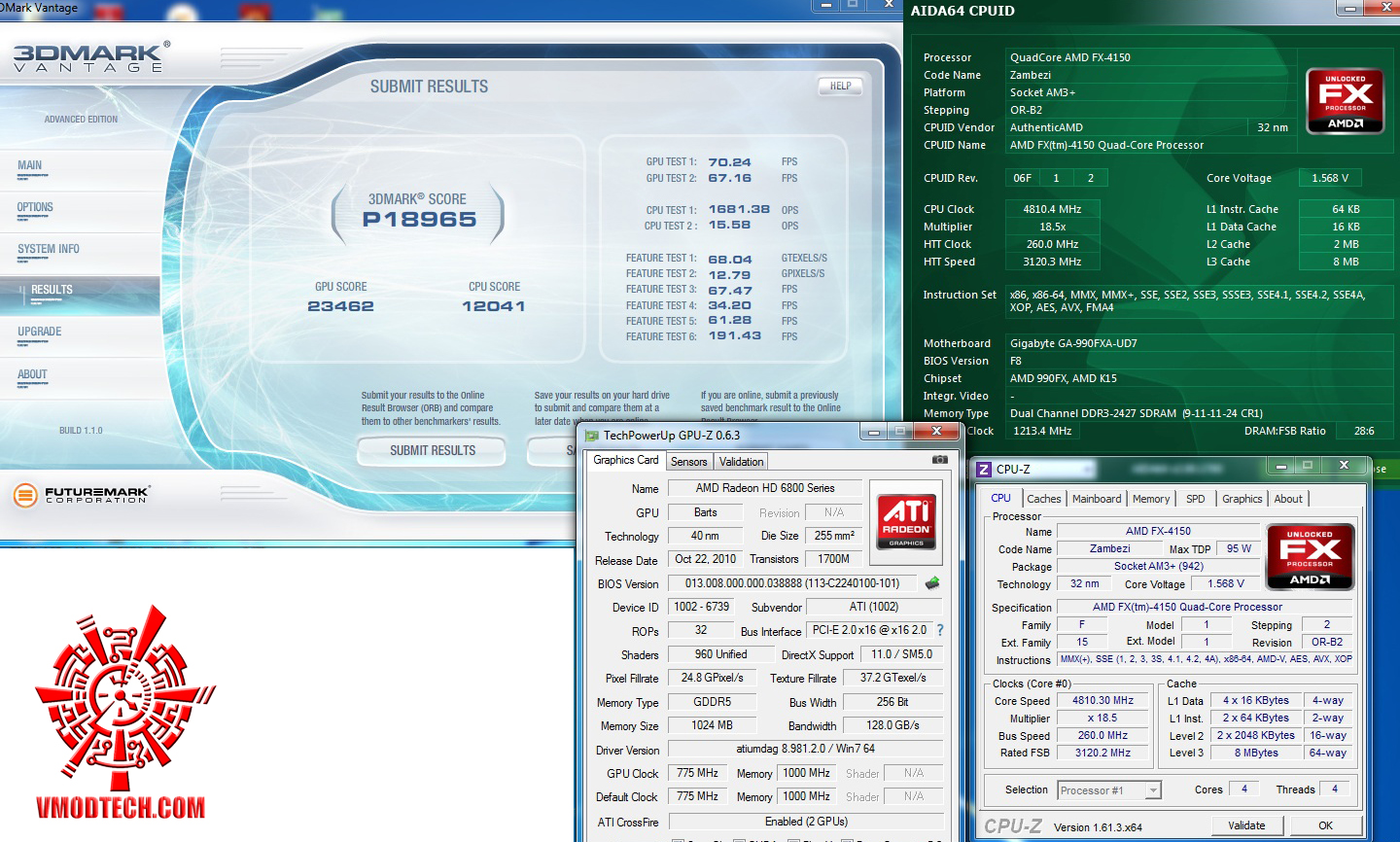This screenshot has width=1400, height=842.
Task: Click the BIOS Version field in GPU-Z
Action: coord(792,583)
